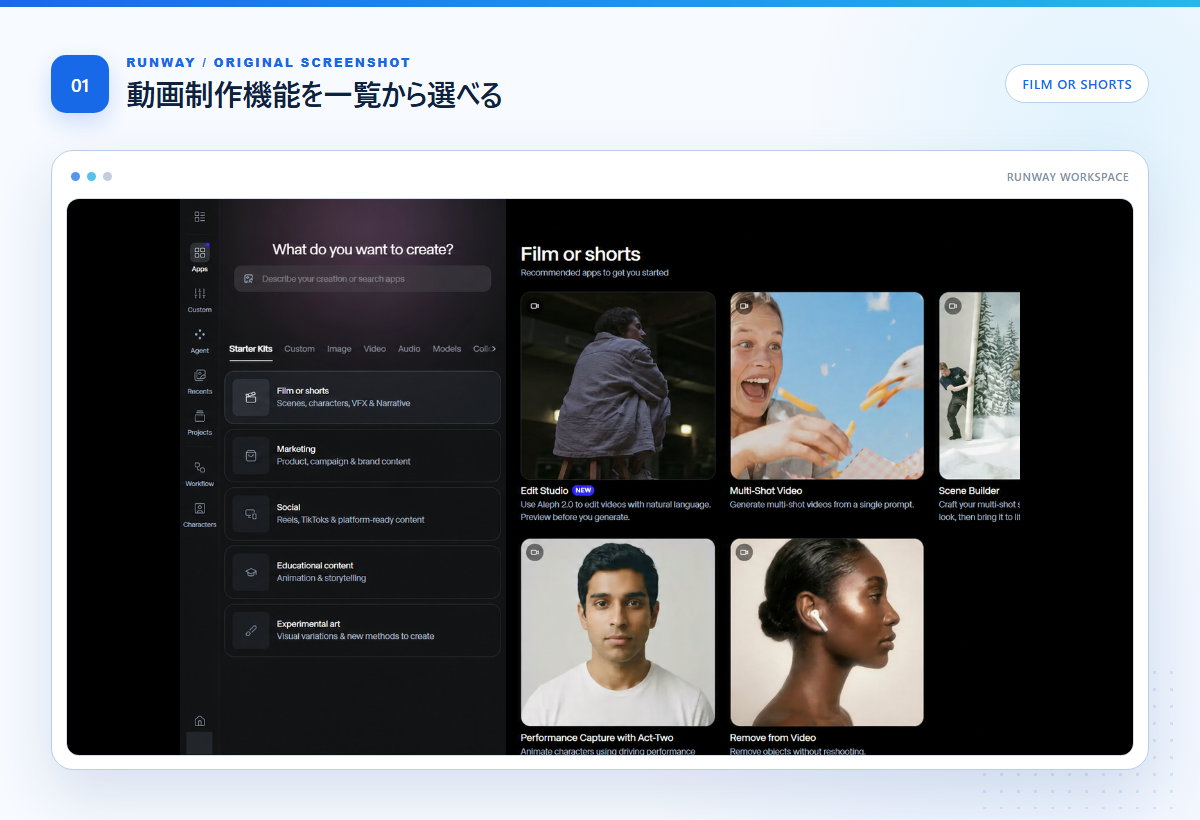1200x820 pixels.
Task: Click the 'Remove from Video' app title
Action: click(x=773, y=738)
